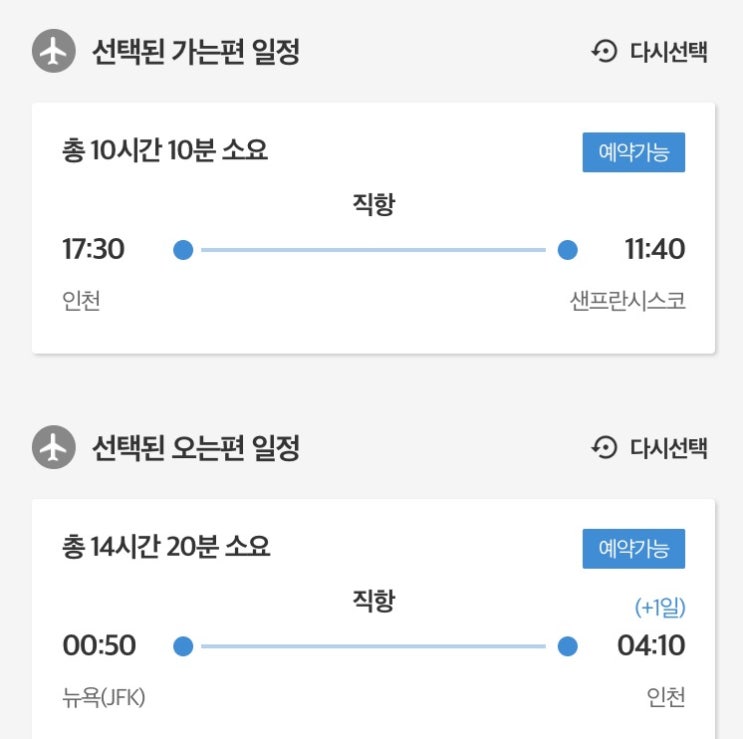Click the departure dot next to 17:30
This screenshot has height=739, width=743.
183,250
